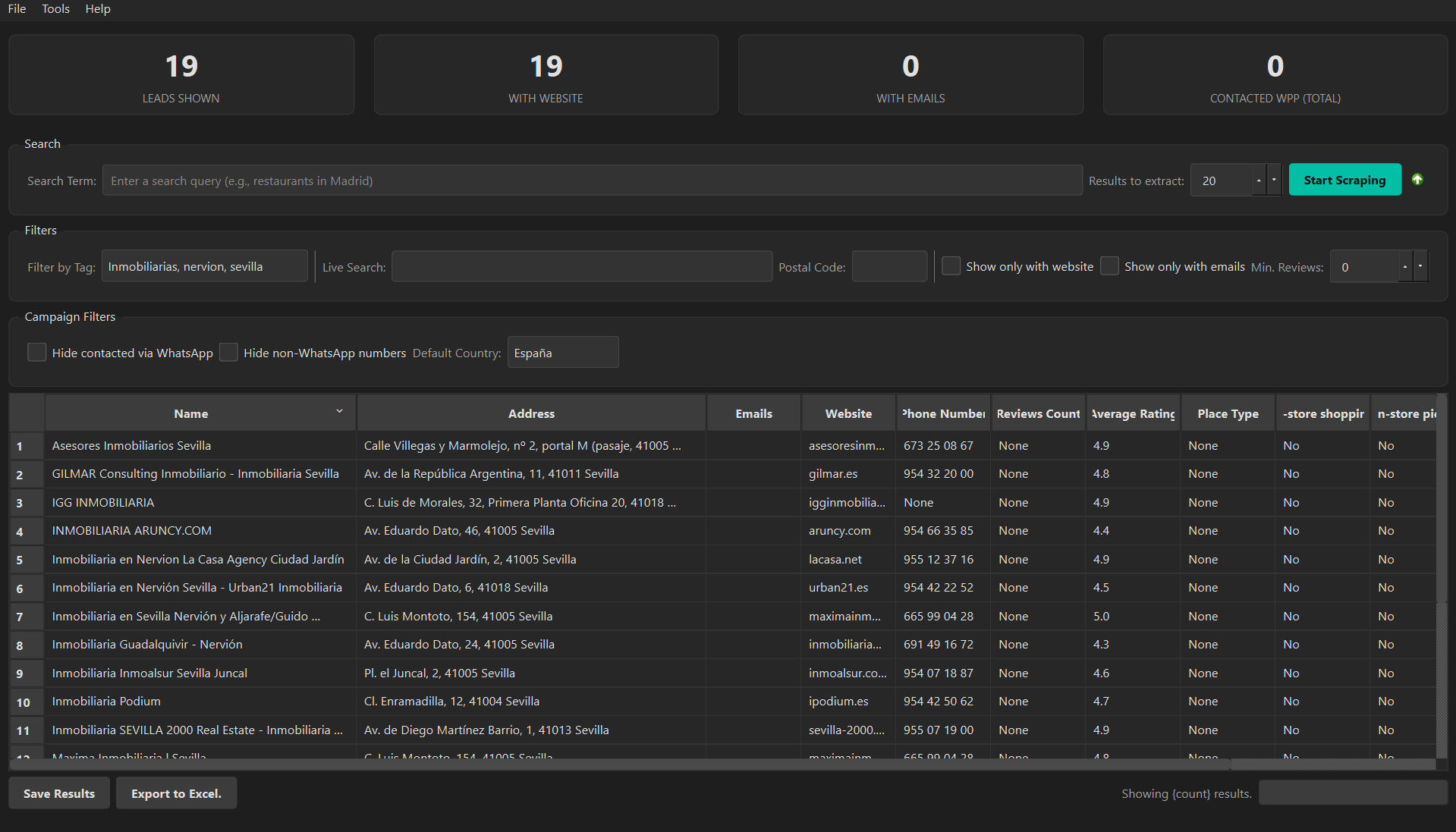Click address Av. Eduardo Dato, 46, 41005 Sevilla

531,531
